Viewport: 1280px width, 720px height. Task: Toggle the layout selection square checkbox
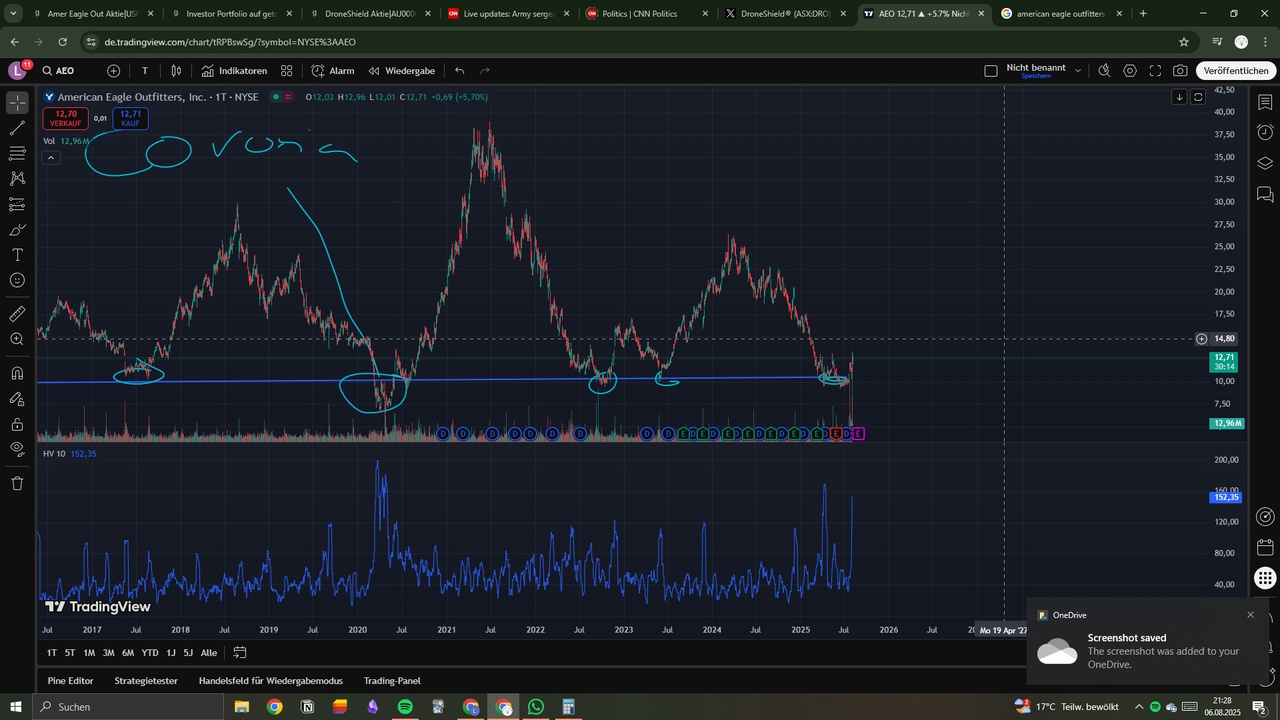click(x=991, y=71)
